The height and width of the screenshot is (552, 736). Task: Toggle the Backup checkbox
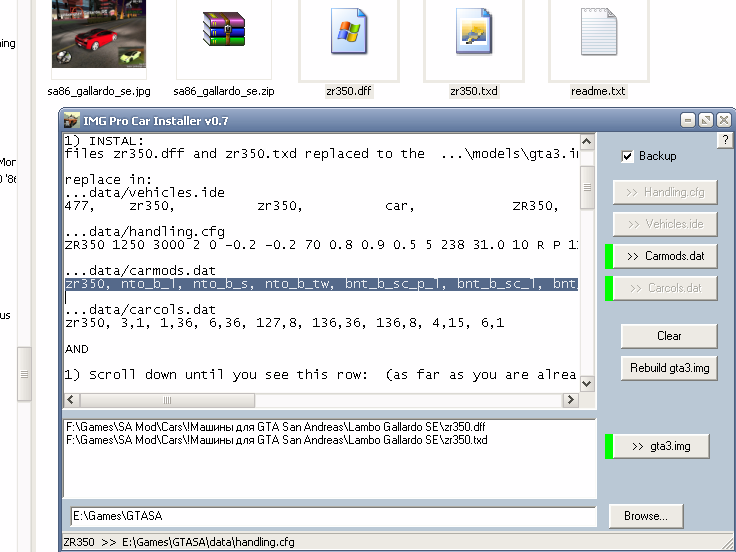[x=627, y=156]
